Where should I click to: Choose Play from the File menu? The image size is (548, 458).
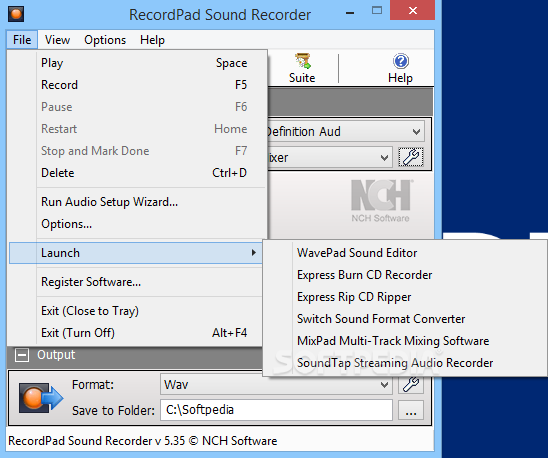pos(138,63)
